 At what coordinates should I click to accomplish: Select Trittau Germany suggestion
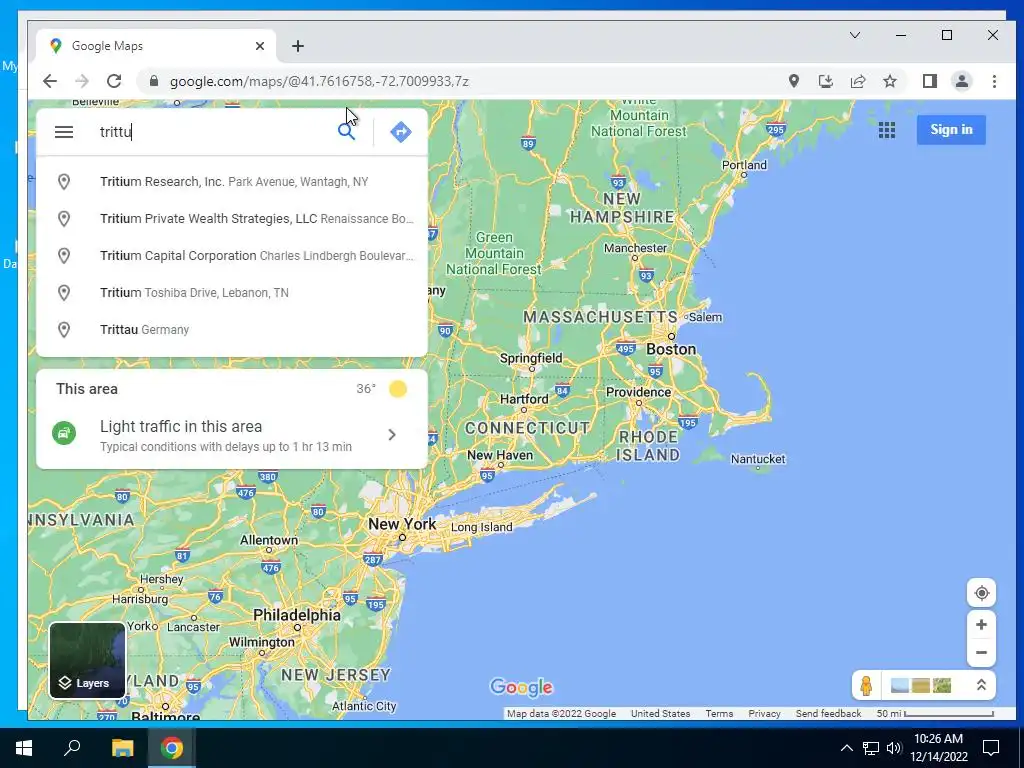tap(232, 330)
